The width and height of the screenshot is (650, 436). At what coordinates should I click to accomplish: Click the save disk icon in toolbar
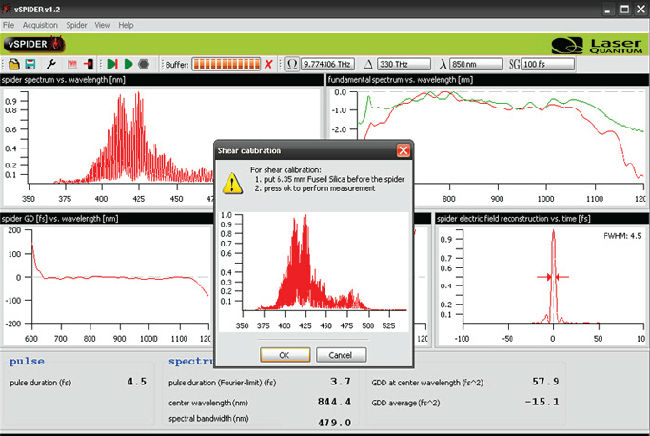click(30, 64)
